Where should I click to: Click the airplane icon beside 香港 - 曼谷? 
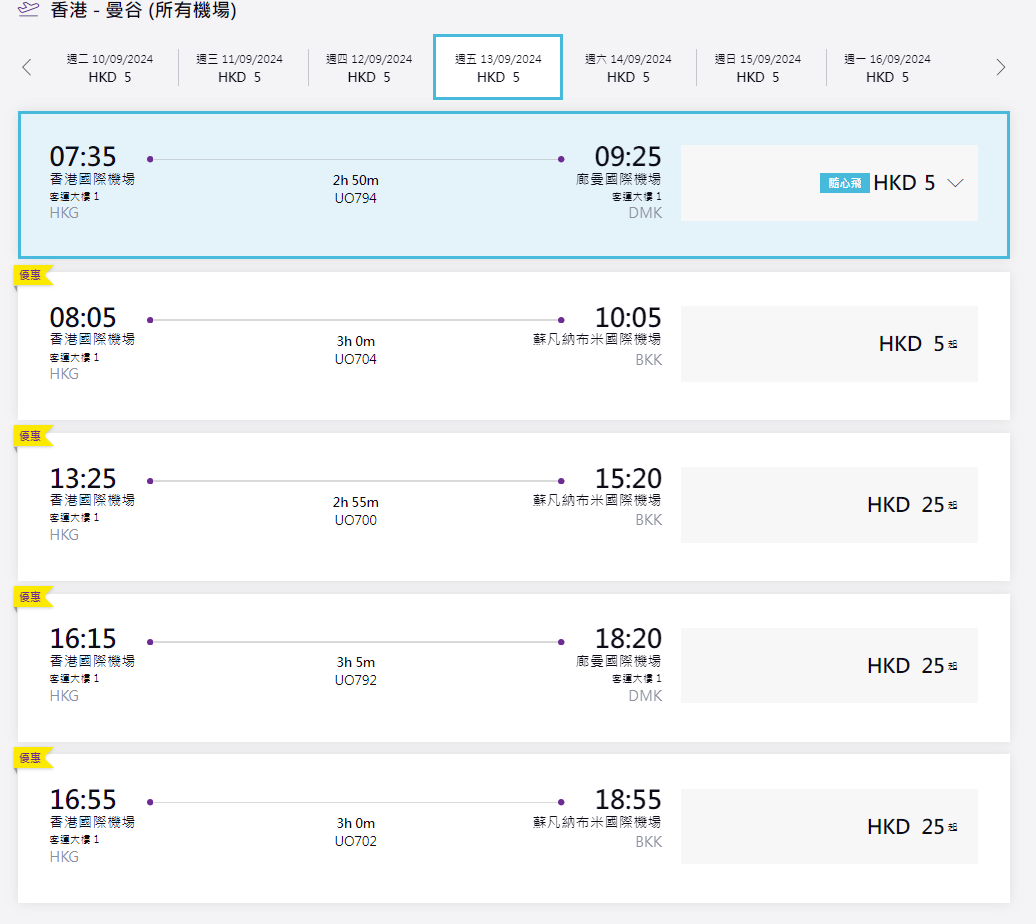(28, 11)
